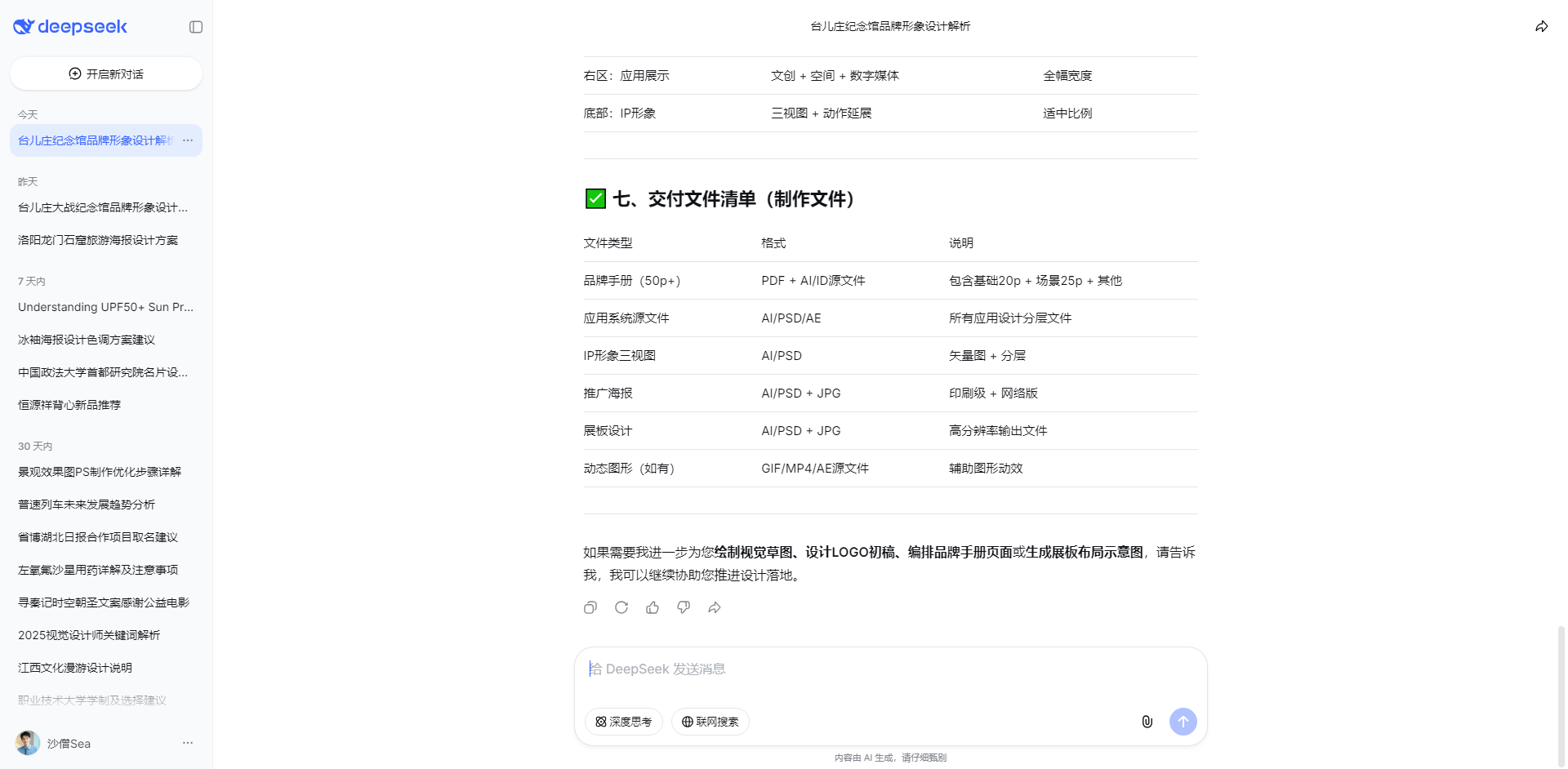The image size is (1568, 769).
Task: Select the 动态图形（如有）cell
Action: [629, 469]
